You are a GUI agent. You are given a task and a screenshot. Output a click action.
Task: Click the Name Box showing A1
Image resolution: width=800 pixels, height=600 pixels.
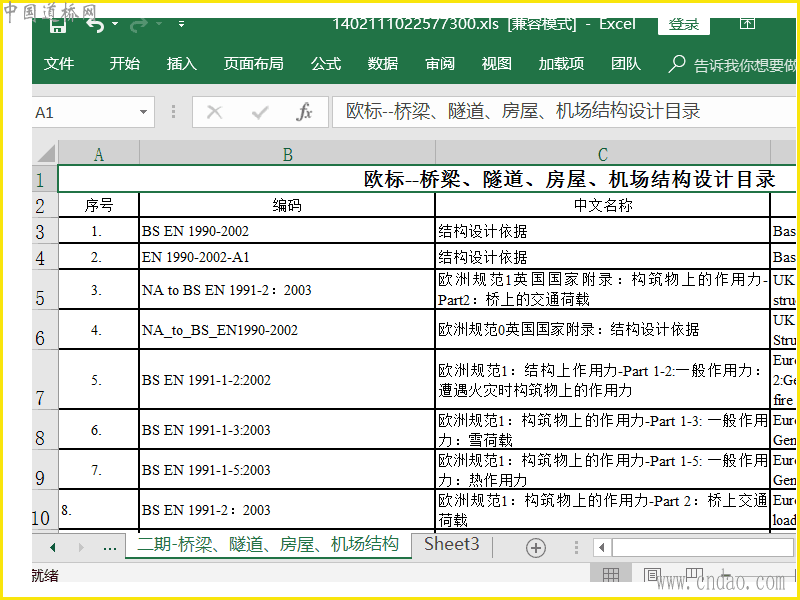coord(84,112)
